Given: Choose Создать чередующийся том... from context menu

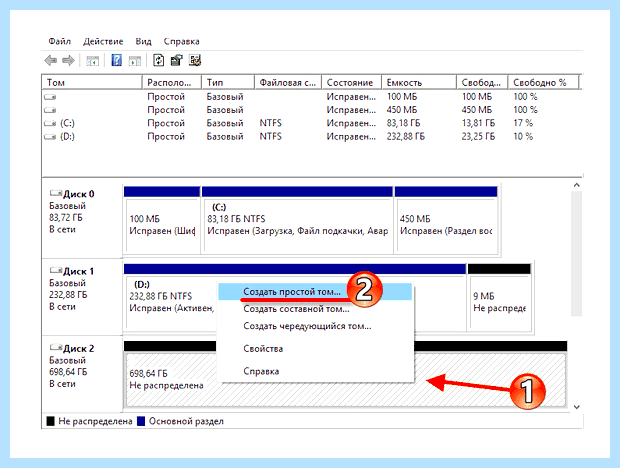Looking at the screenshot, I should [315, 326].
